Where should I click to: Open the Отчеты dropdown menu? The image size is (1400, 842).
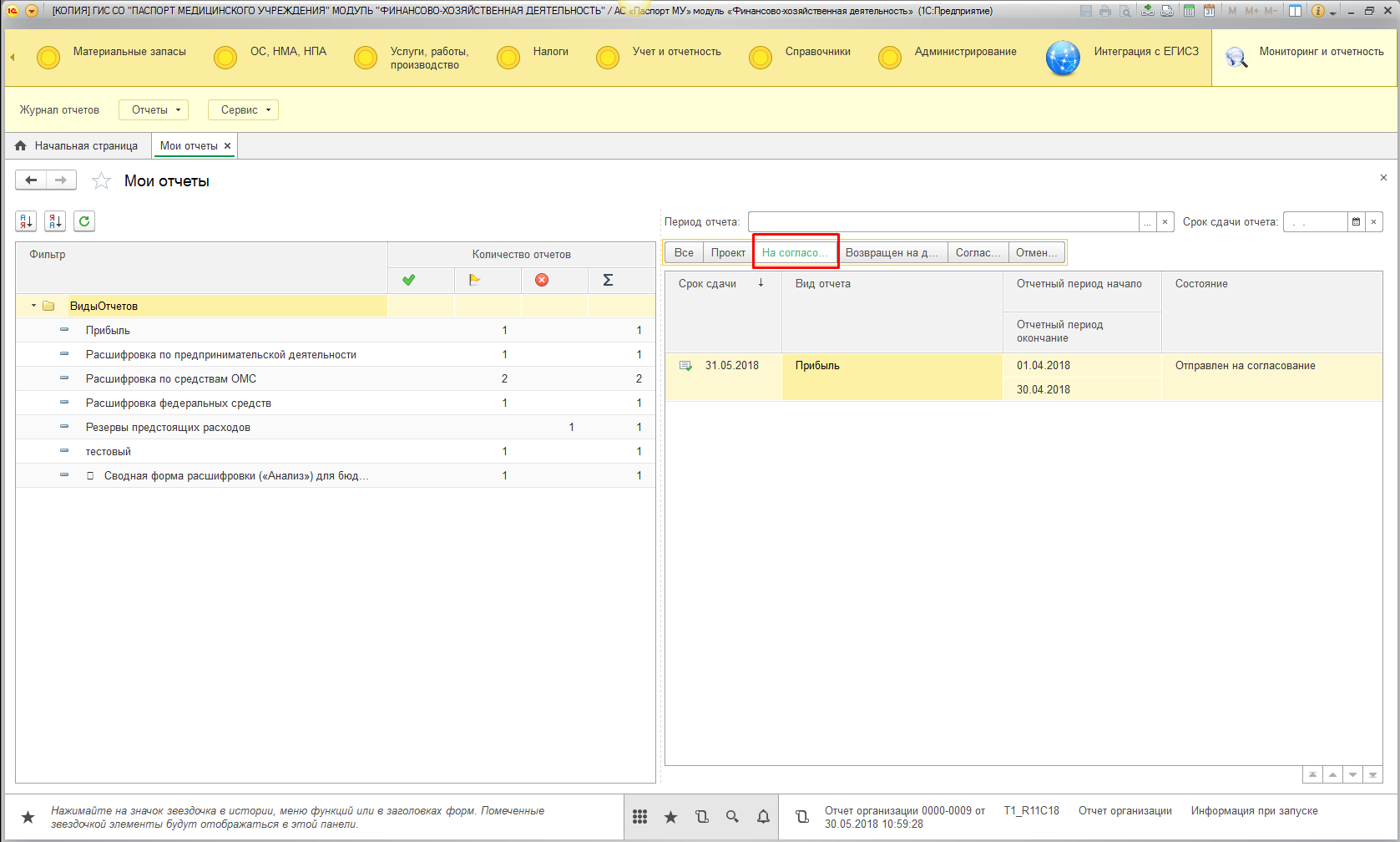tap(154, 110)
